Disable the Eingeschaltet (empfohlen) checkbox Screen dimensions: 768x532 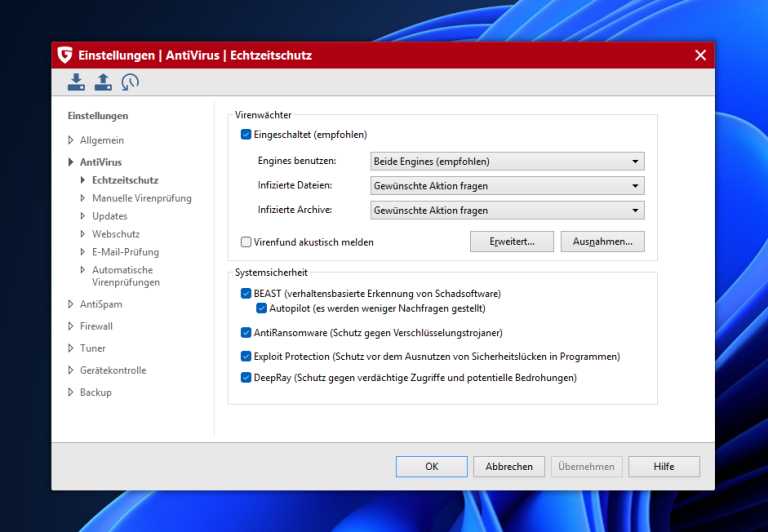[246, 134]
